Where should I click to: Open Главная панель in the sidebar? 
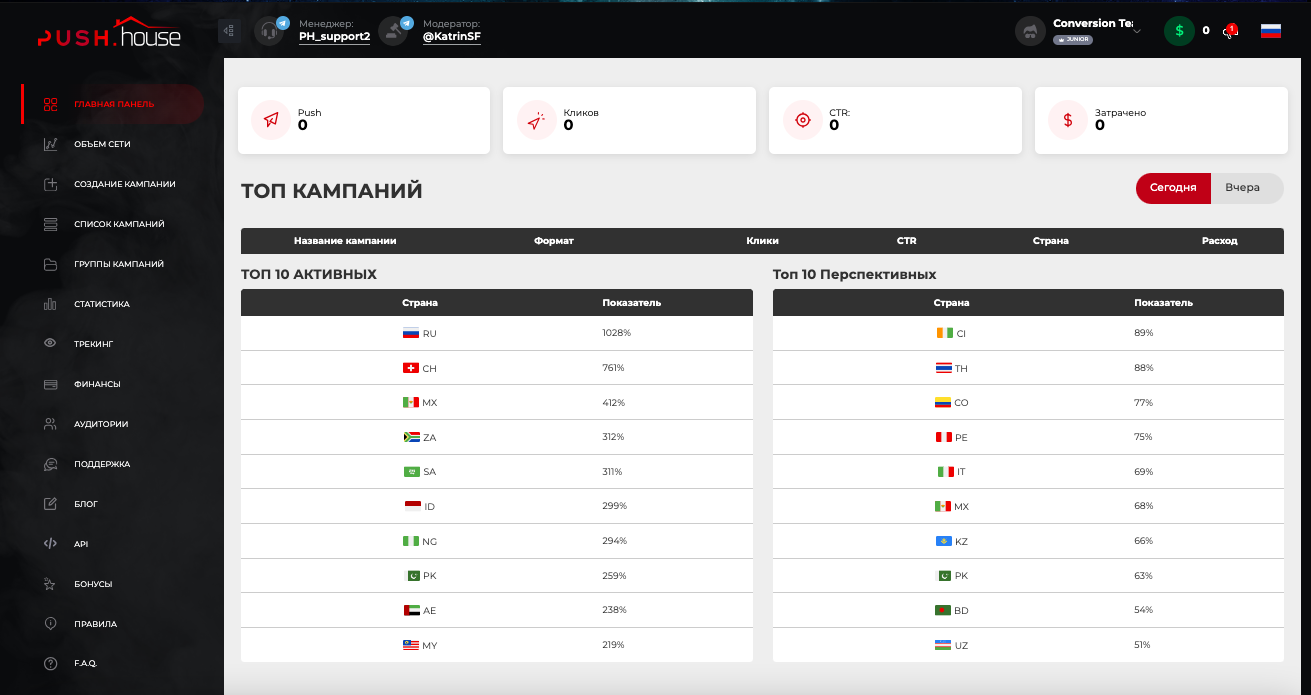click(x=113, y=104)
